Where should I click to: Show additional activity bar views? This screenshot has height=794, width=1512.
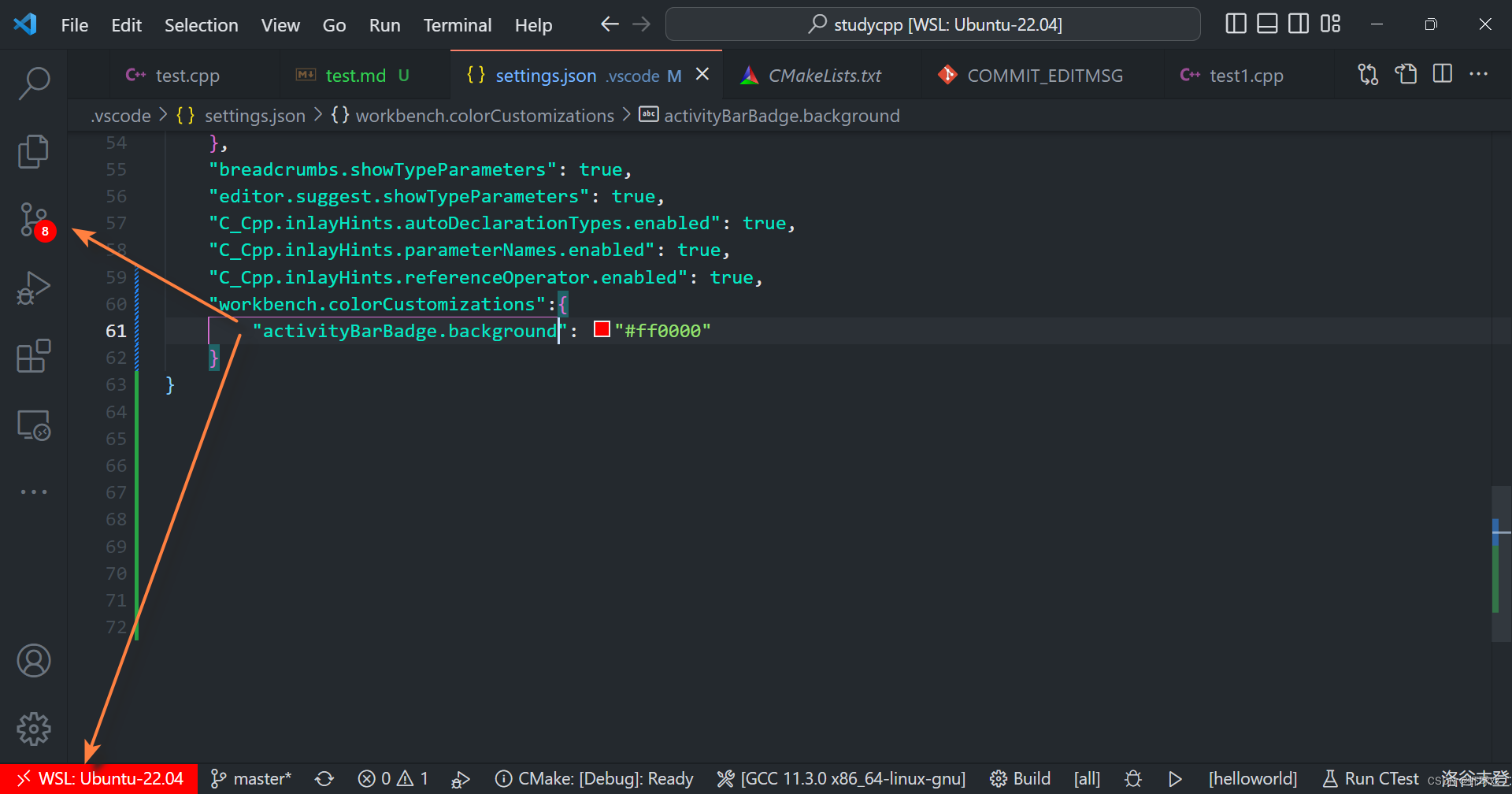point(34,492)
